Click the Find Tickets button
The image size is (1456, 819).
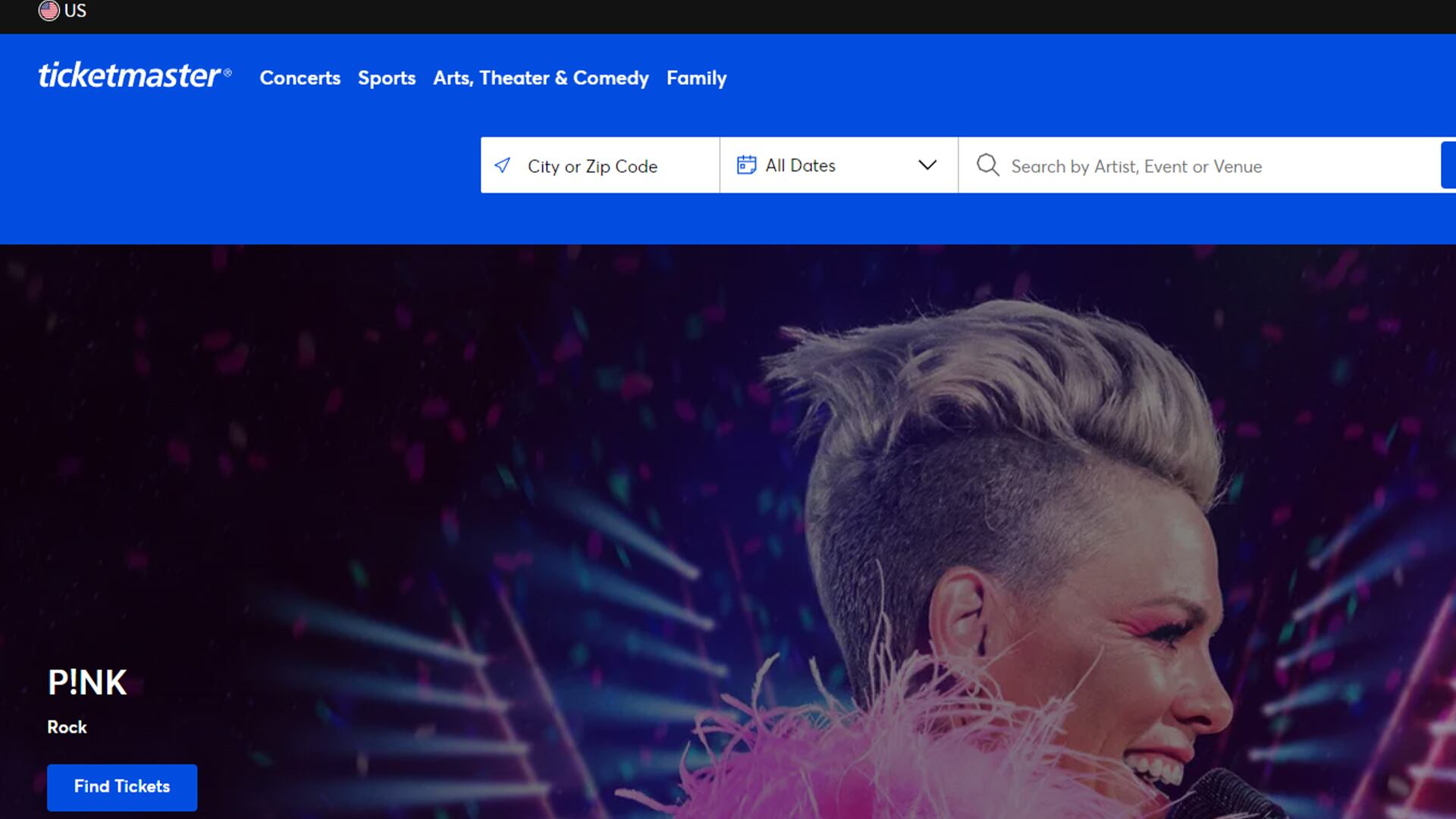(x=122, y=787)
